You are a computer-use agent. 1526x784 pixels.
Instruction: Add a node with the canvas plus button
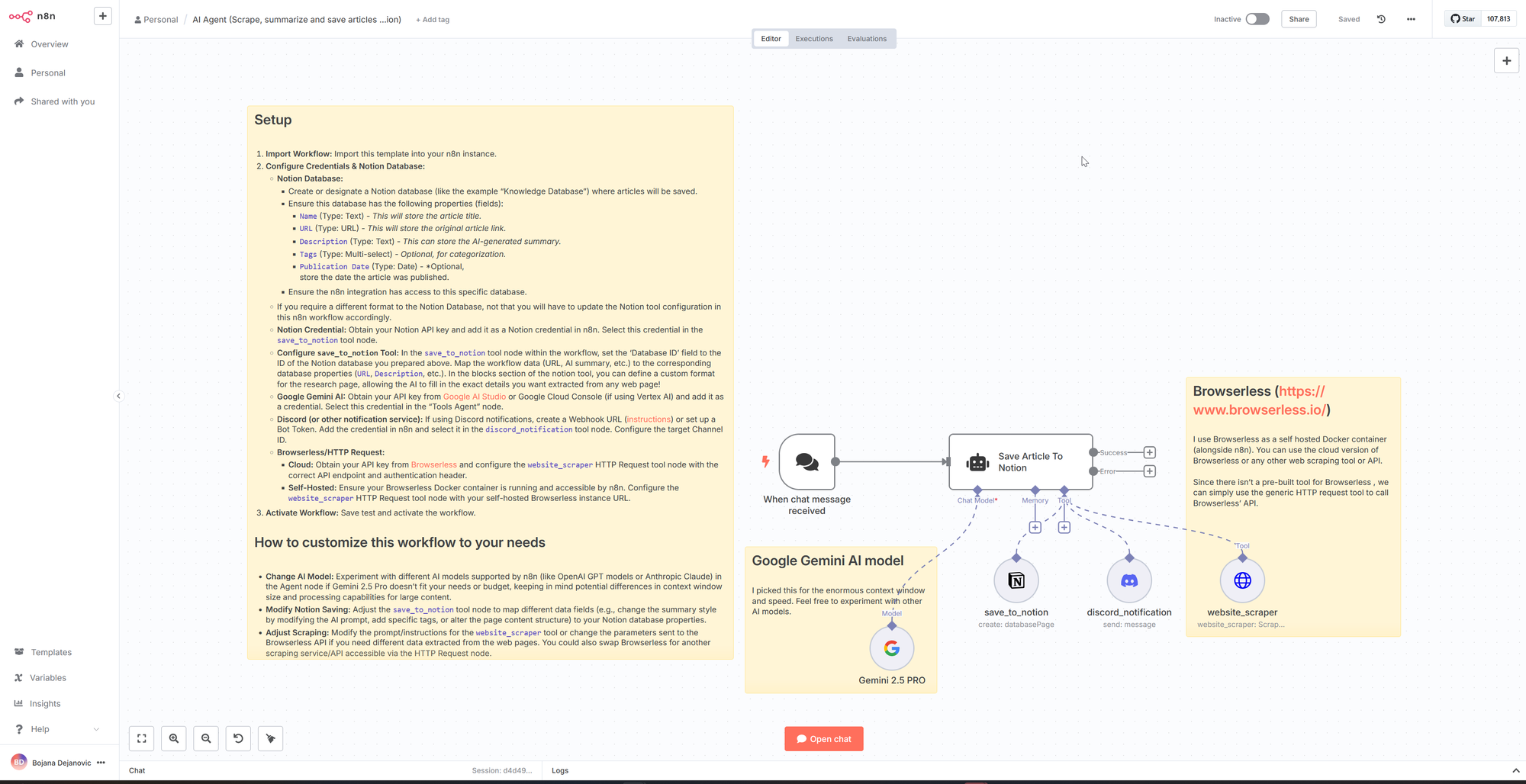tap(1506, 61)
